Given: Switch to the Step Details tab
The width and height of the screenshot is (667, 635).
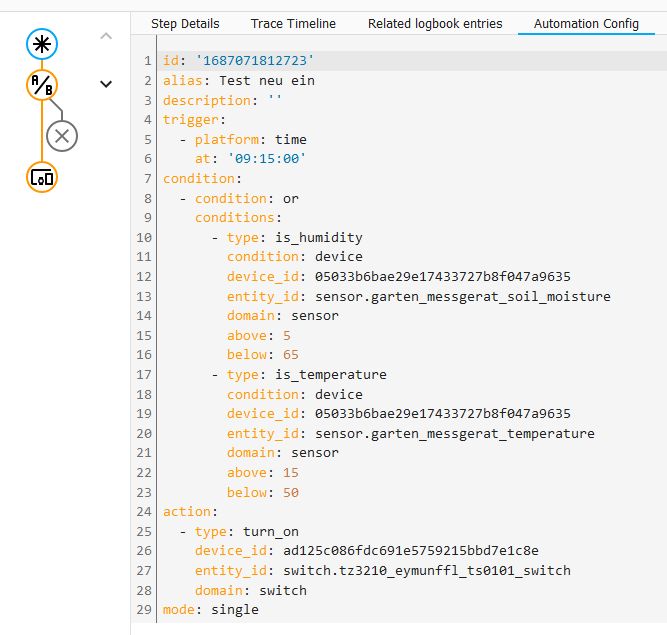Looking at the screenshot, I should [185, 23].
